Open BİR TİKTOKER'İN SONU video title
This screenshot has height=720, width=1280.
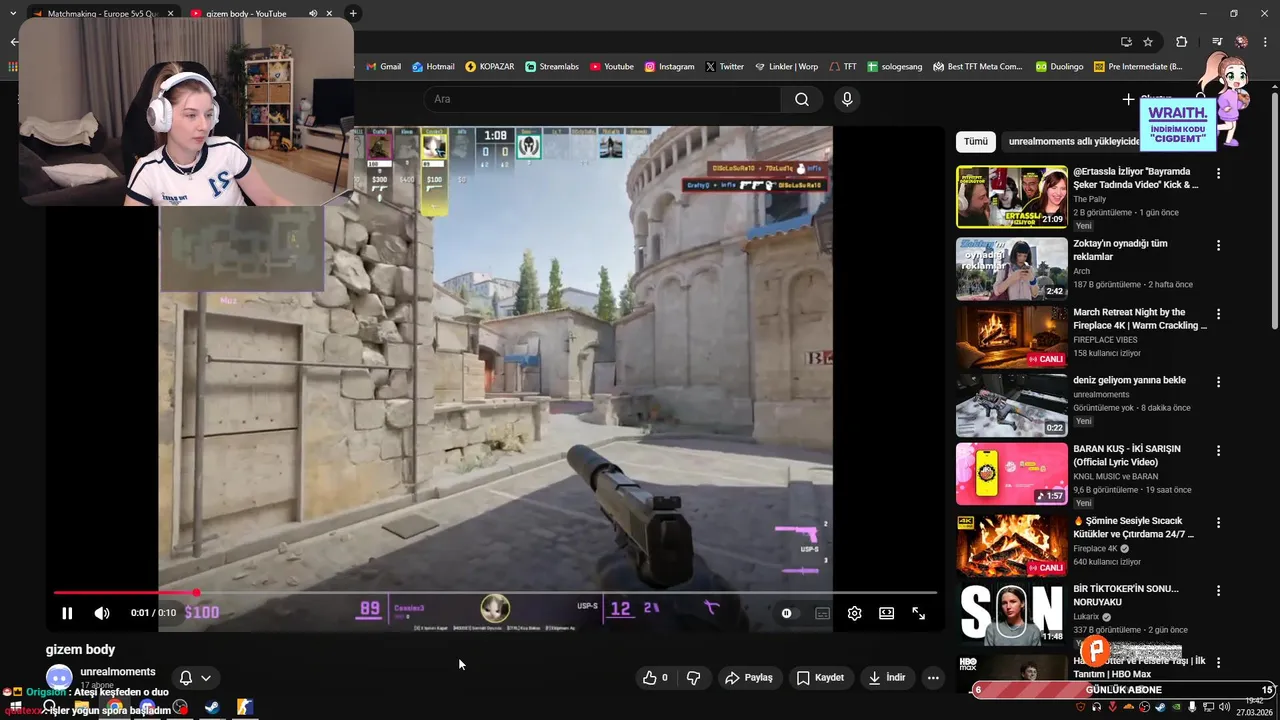click(1126, 595)
